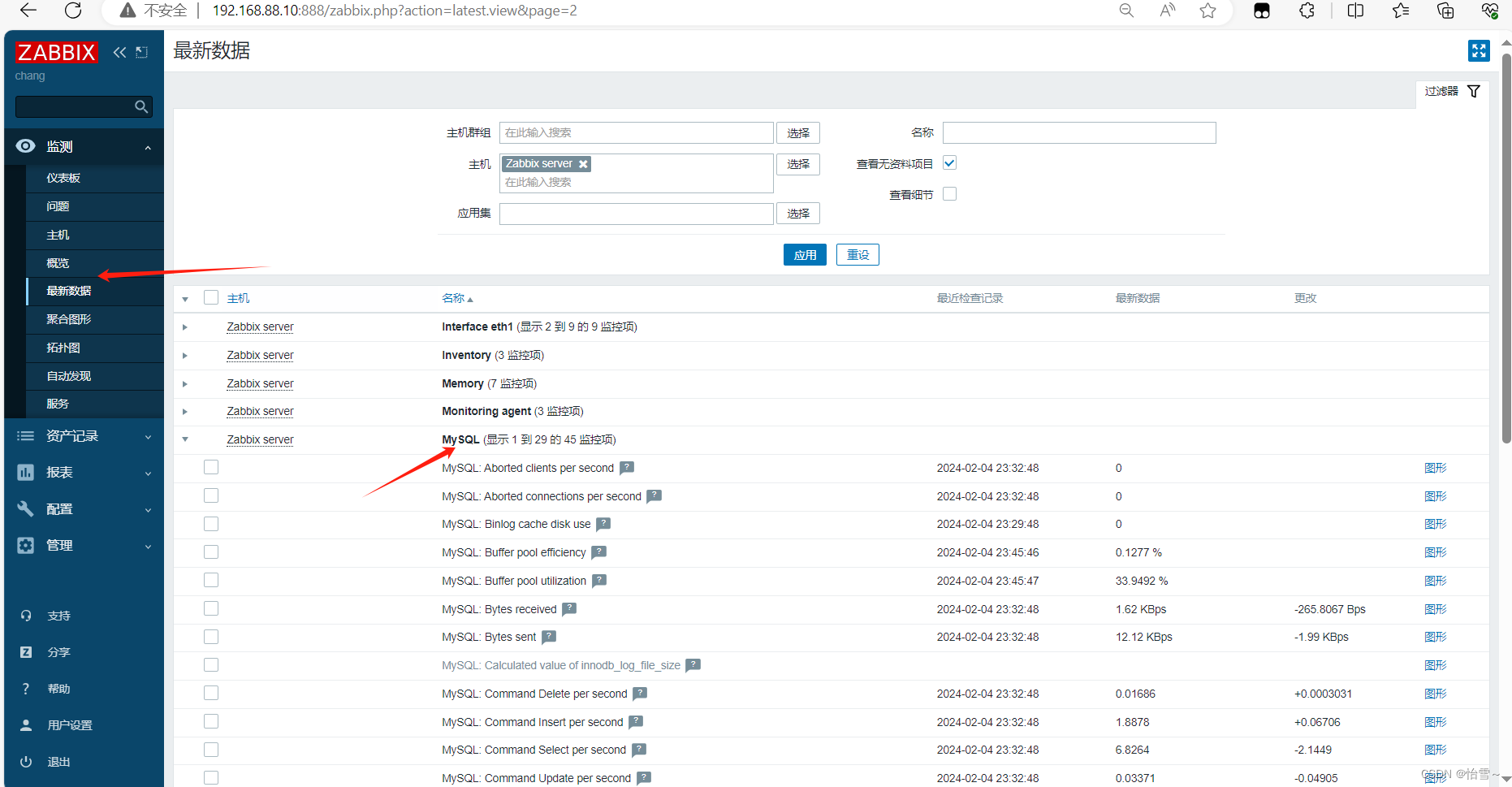Screen dimensions: 1512x787
Task: Click the Reset filter button
Action: (858, 255)
